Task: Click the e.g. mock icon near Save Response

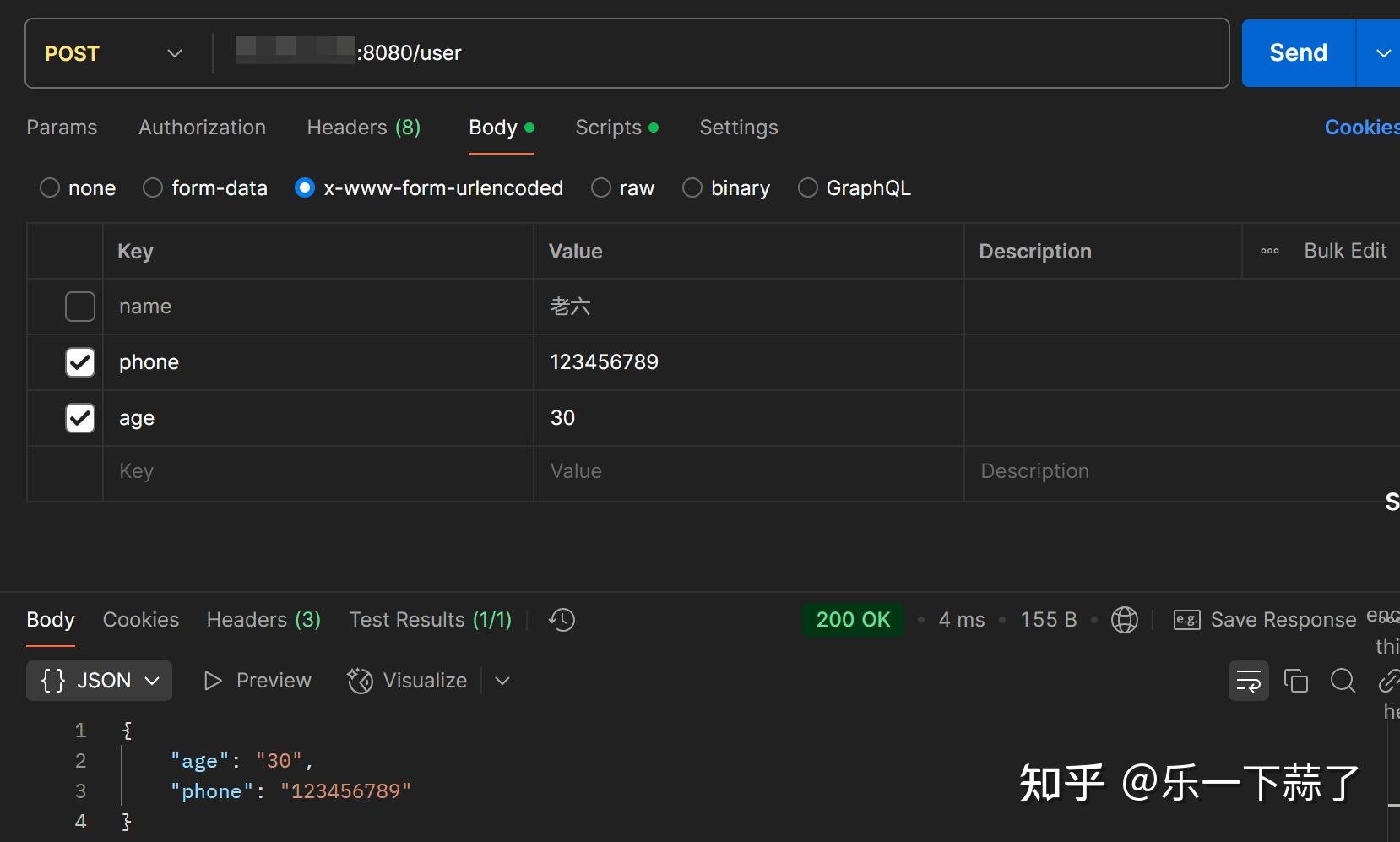Action: point(1186,619)
